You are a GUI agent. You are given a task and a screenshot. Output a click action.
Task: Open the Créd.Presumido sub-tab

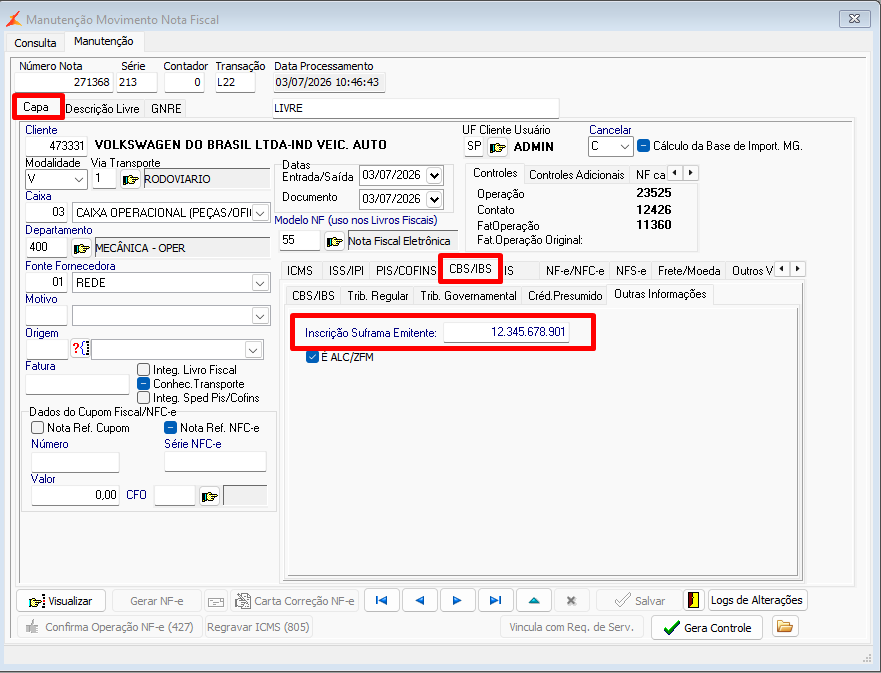[x=565, y=295]
